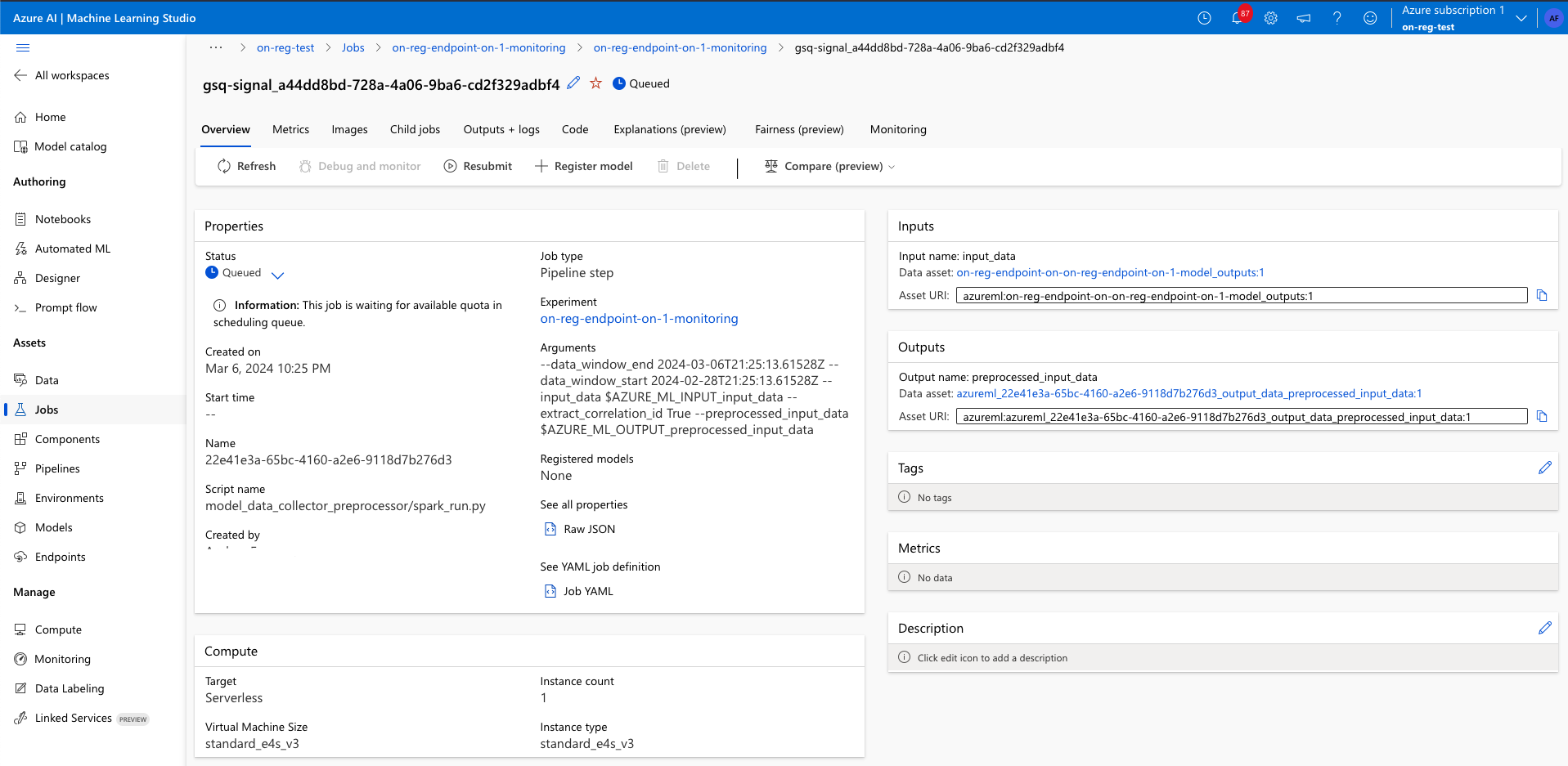The image size is (1568, 766).
Task: Open help question mark icon
Action: tap(1337, 18)
